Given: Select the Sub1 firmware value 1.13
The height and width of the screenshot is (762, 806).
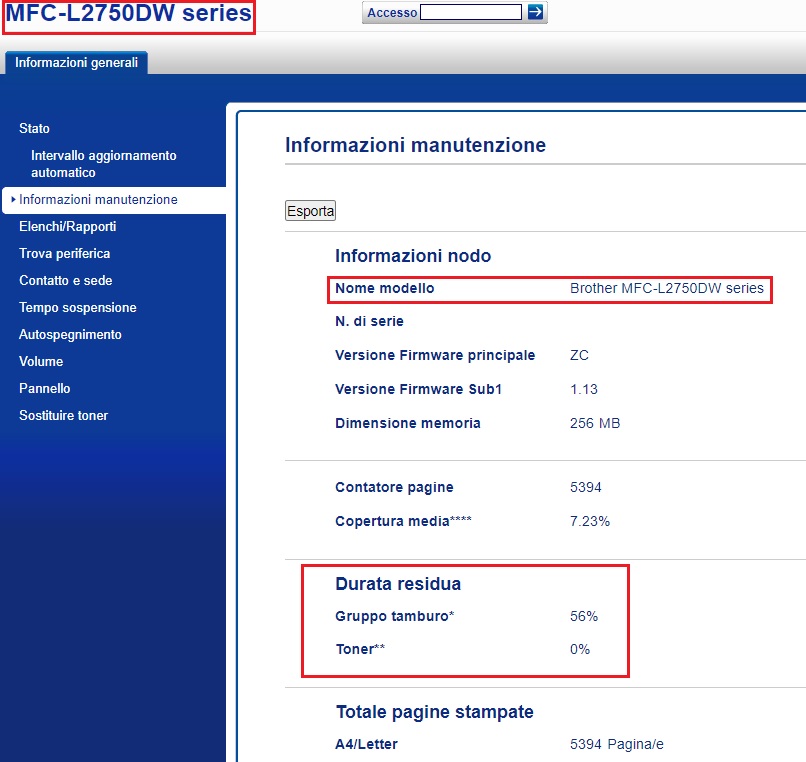Looking at the screenshot, I should [x=584, y=389].
